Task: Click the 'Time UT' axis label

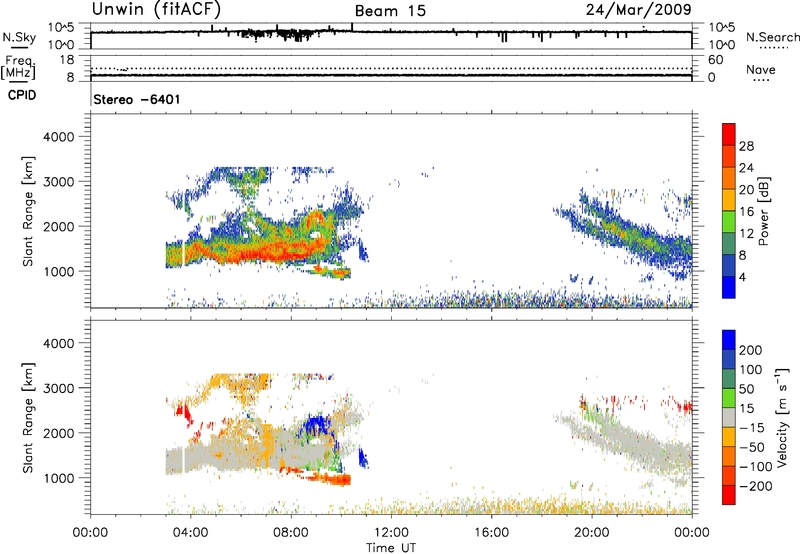Action: [x=391, y=547]
